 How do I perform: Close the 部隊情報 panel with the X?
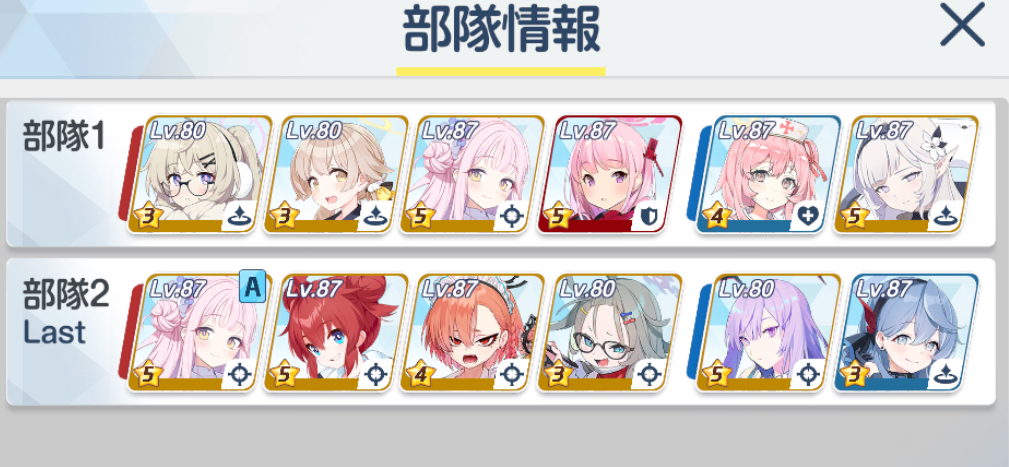point(962,25)
